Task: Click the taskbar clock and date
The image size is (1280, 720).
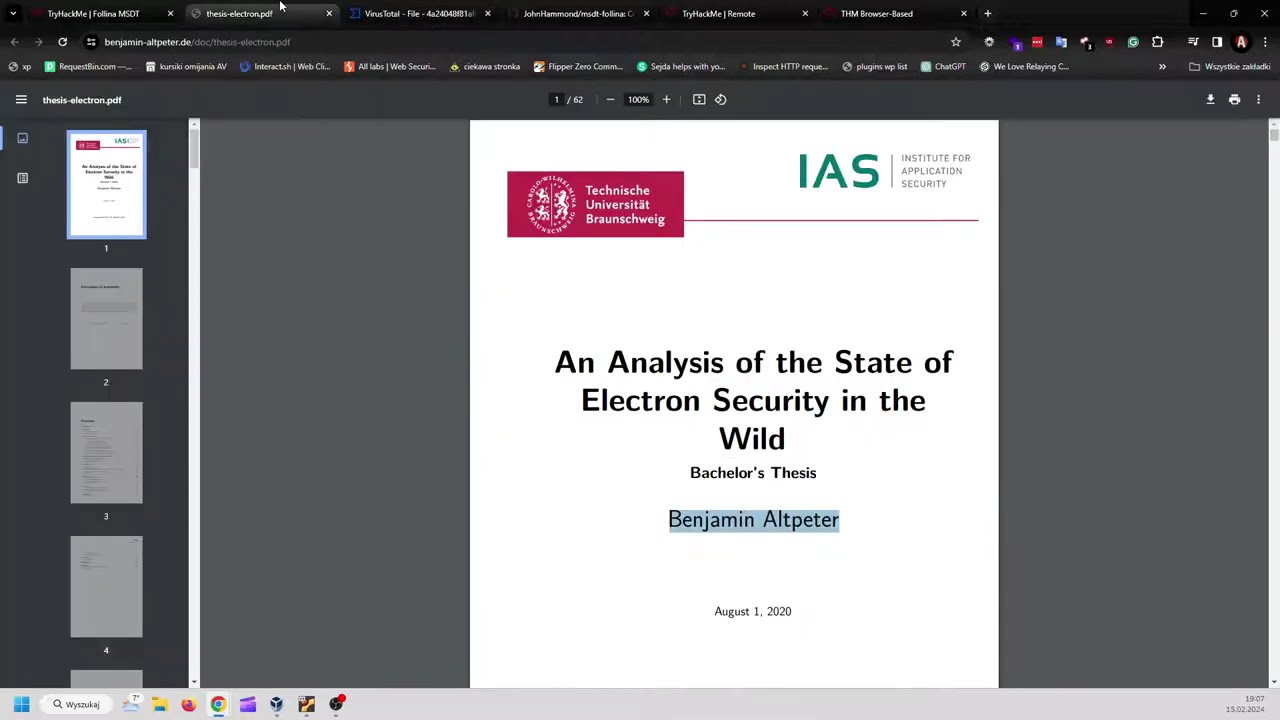Action: click(x=1246, y=705)
